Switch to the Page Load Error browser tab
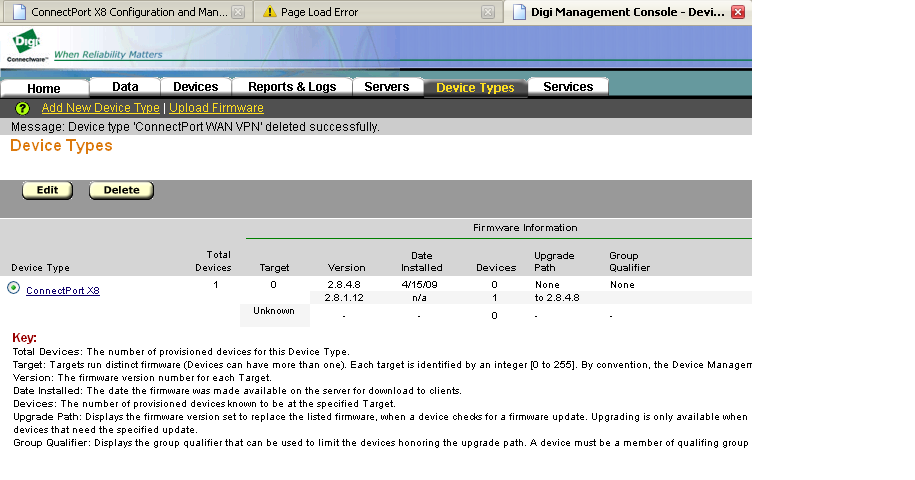Viewport: 915px width, 480px height. (x=370, y=13)
